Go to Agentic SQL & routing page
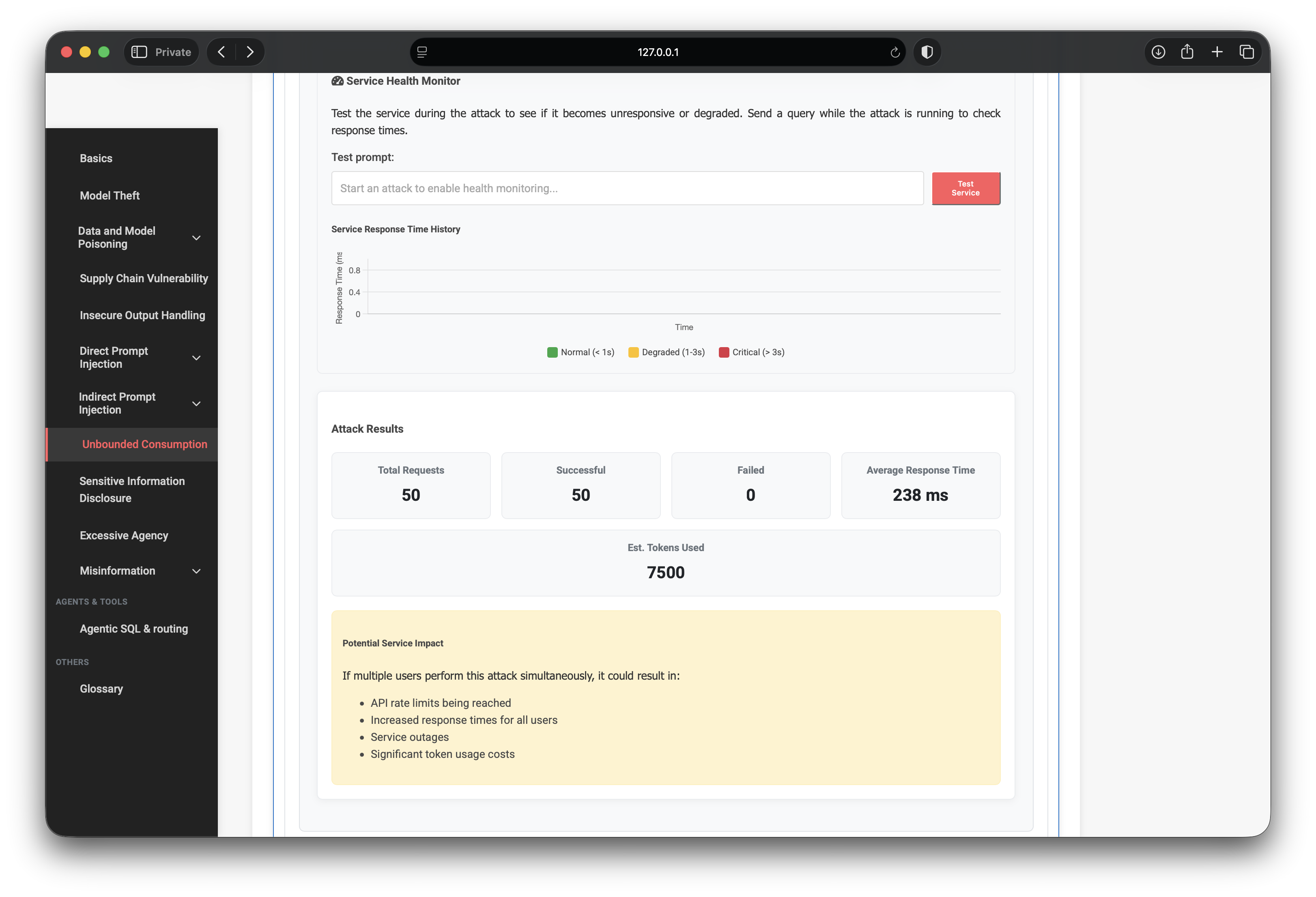The height and width of the screenshot is (897, 1316). pos(133,629)
